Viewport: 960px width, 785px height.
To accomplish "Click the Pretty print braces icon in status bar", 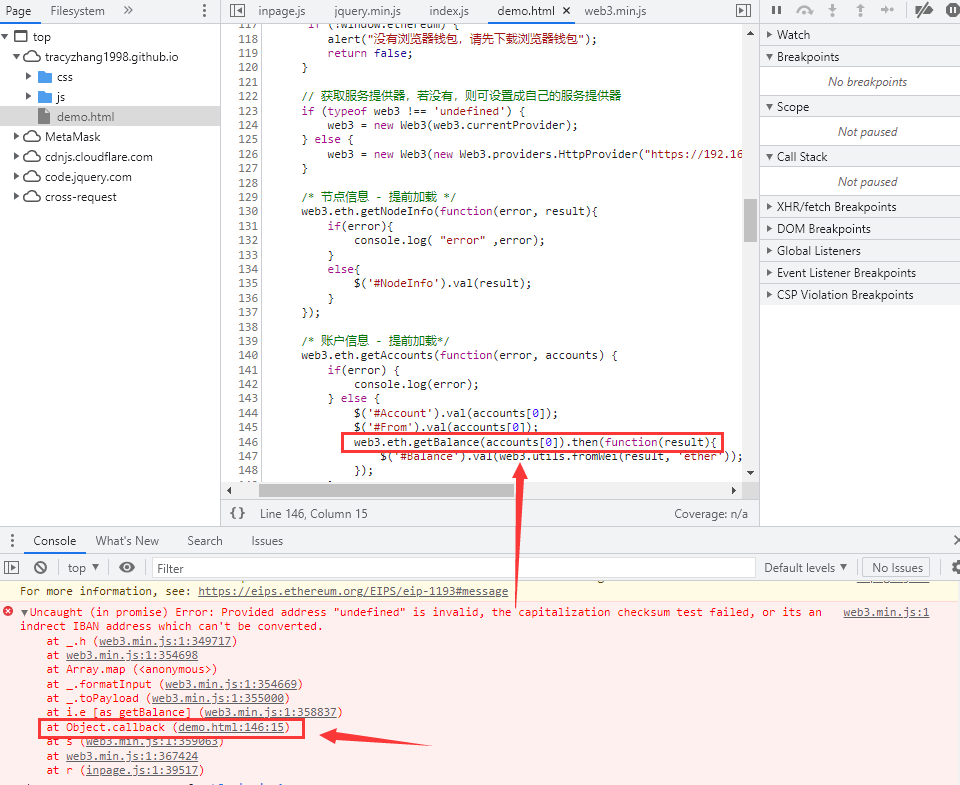I will point(237,513).
